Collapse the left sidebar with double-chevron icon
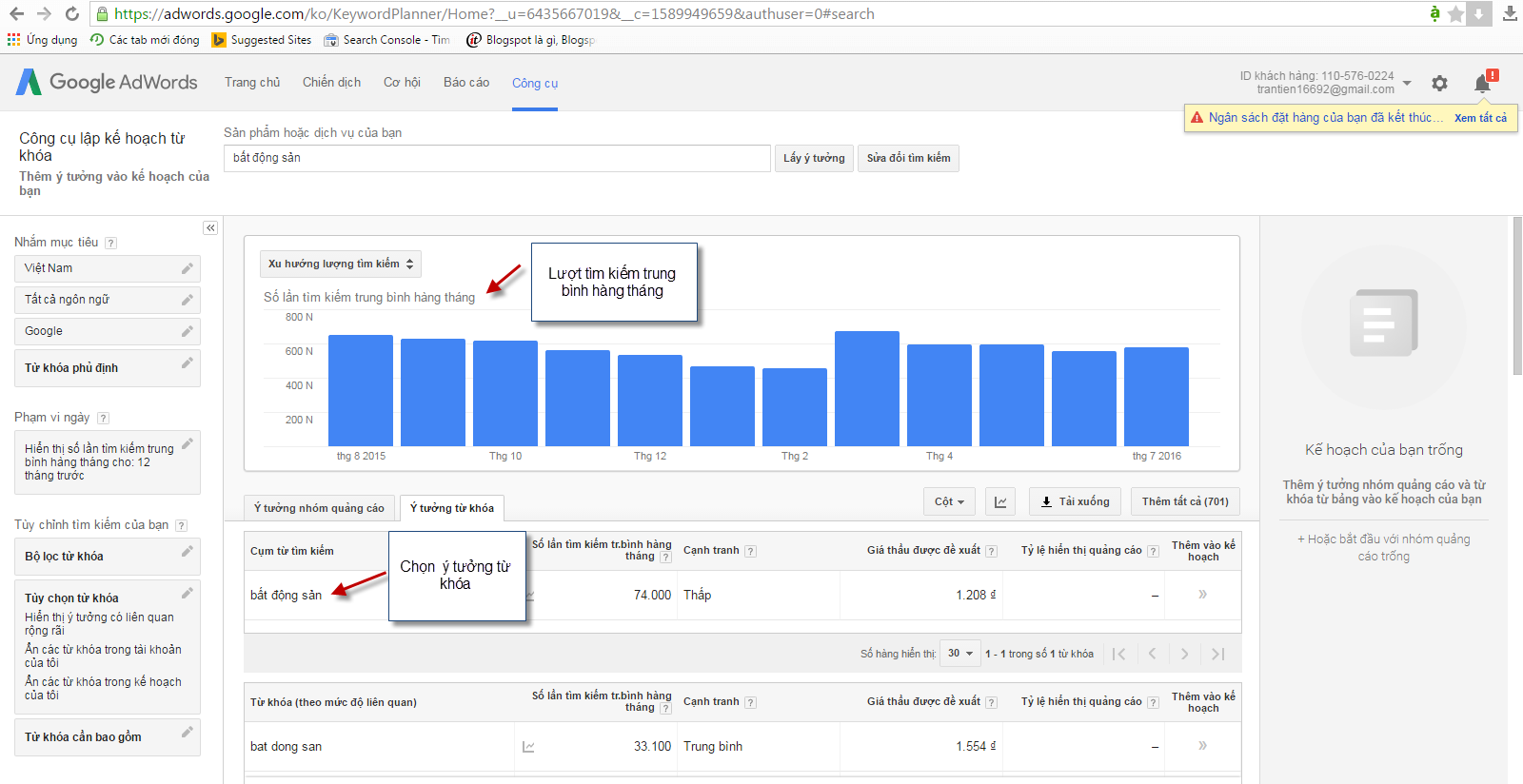 pyautogui.click(x=210, y=228)
